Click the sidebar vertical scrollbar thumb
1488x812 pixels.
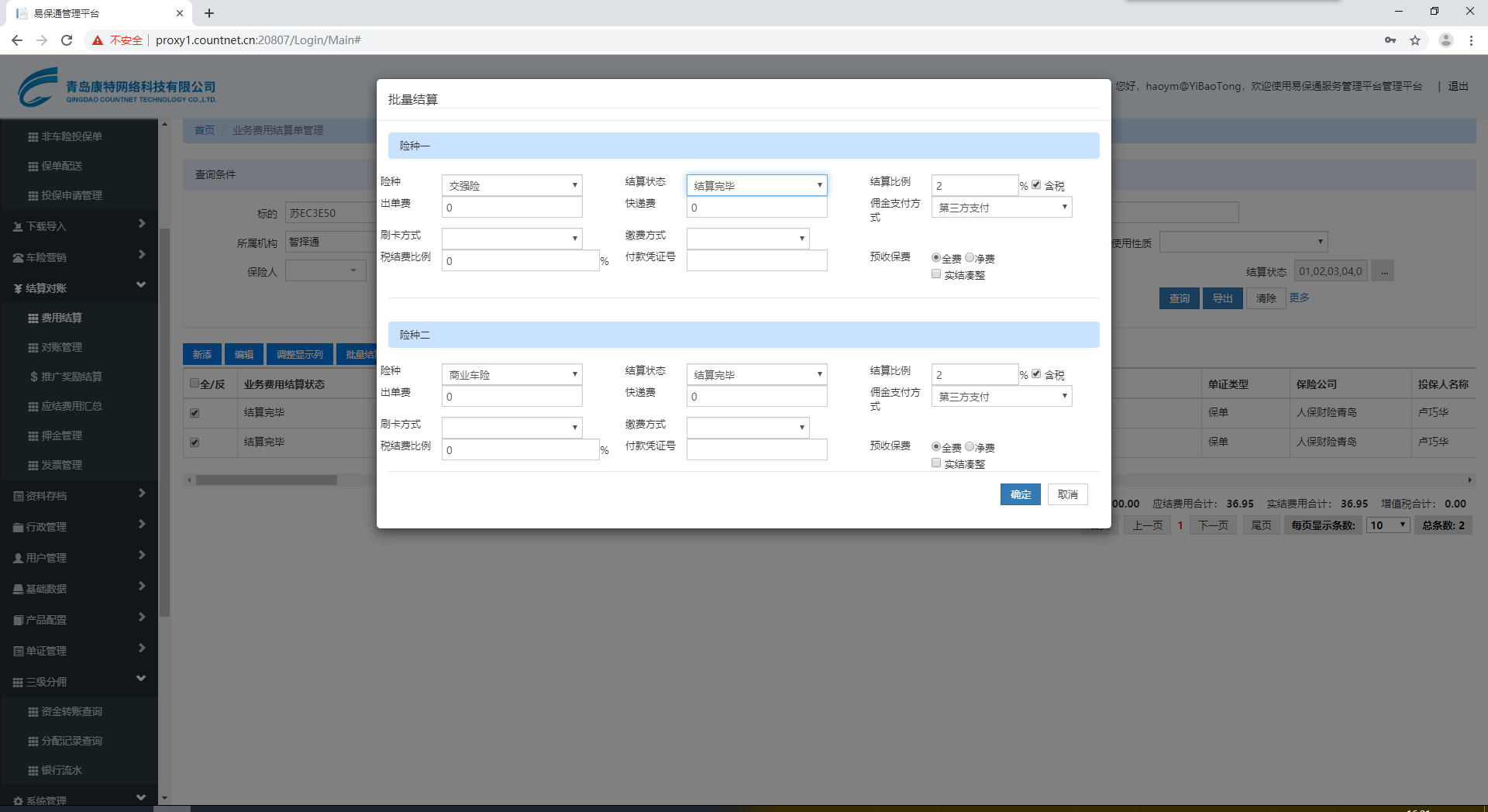(x=164, y=423)
